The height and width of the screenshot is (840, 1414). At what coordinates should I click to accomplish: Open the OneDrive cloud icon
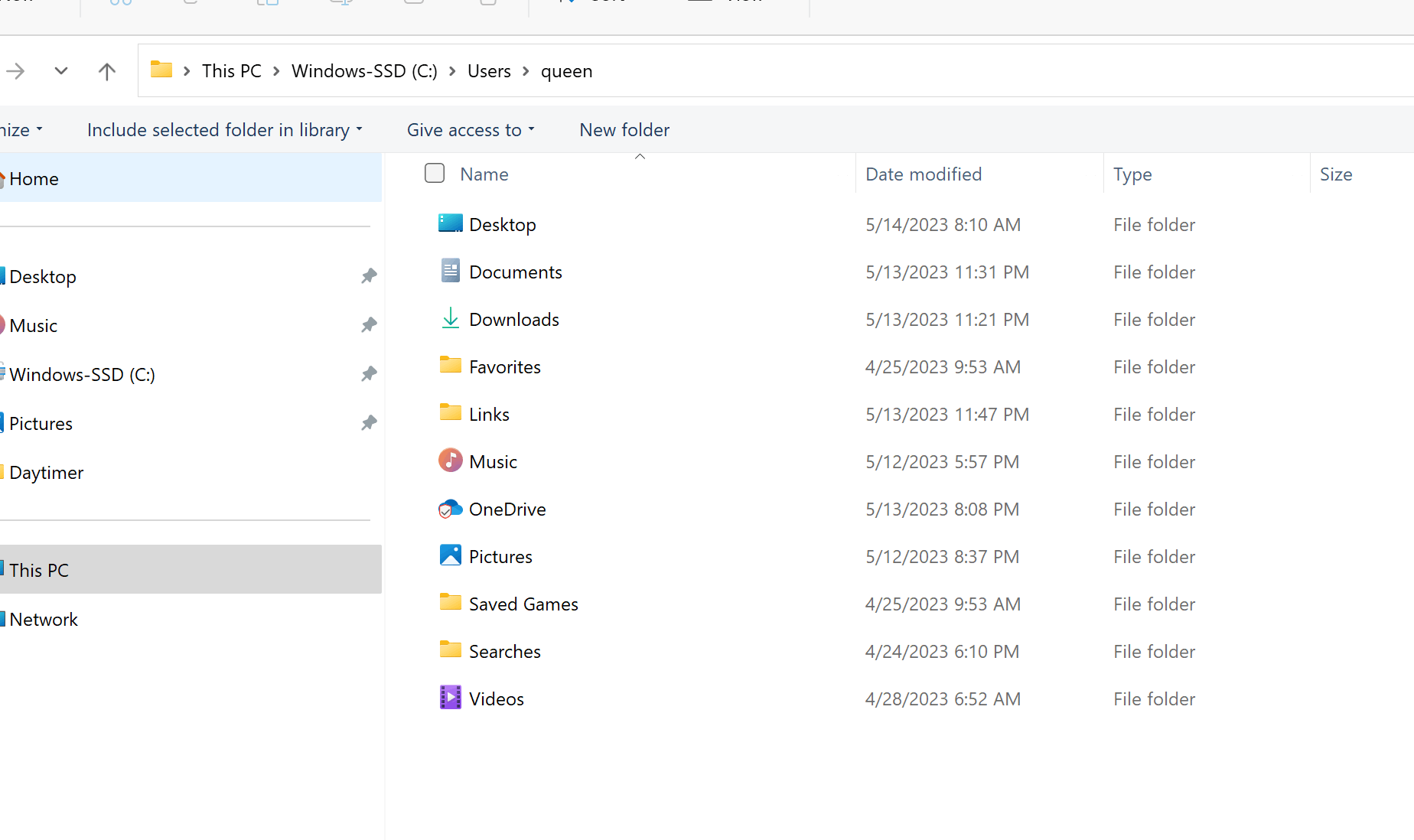(450, 509)
